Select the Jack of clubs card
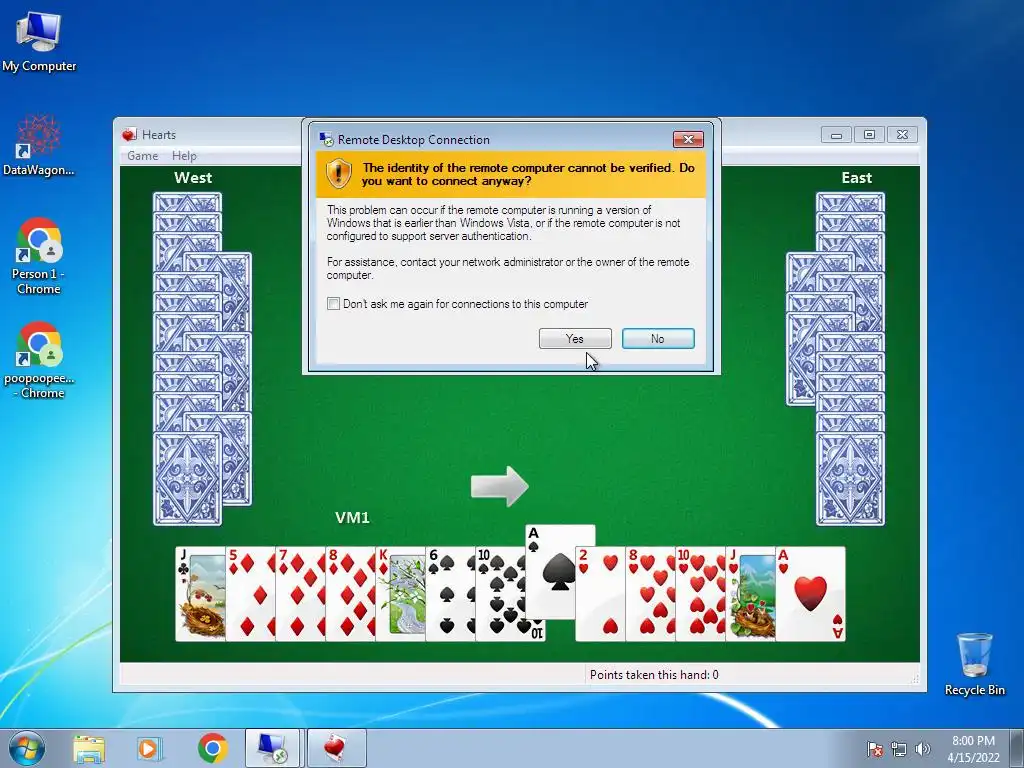This screenshot has height=768, width=1024. [200, 594]
